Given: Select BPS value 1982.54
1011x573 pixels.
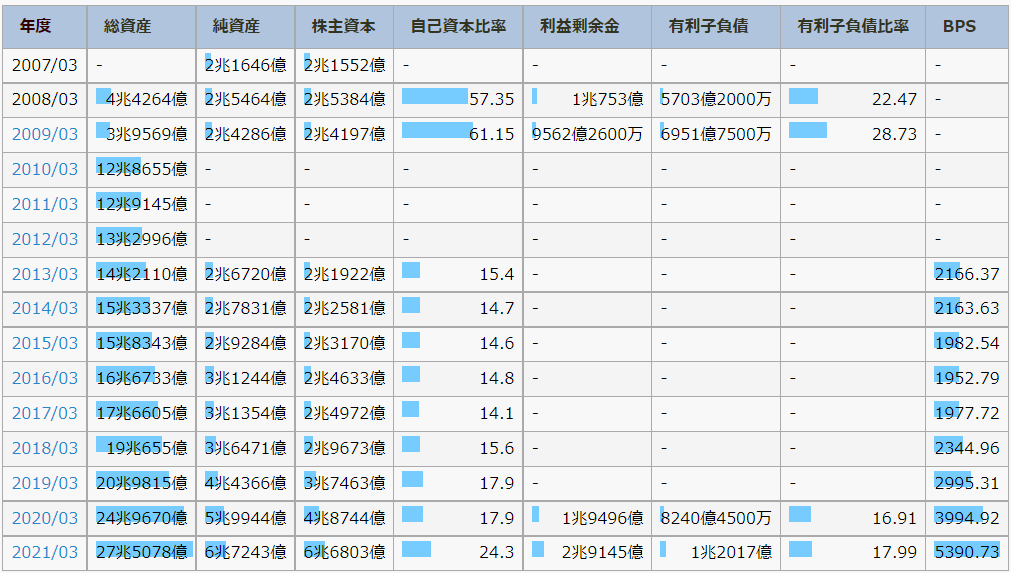Looking at the screenshot, I should 967,343.
